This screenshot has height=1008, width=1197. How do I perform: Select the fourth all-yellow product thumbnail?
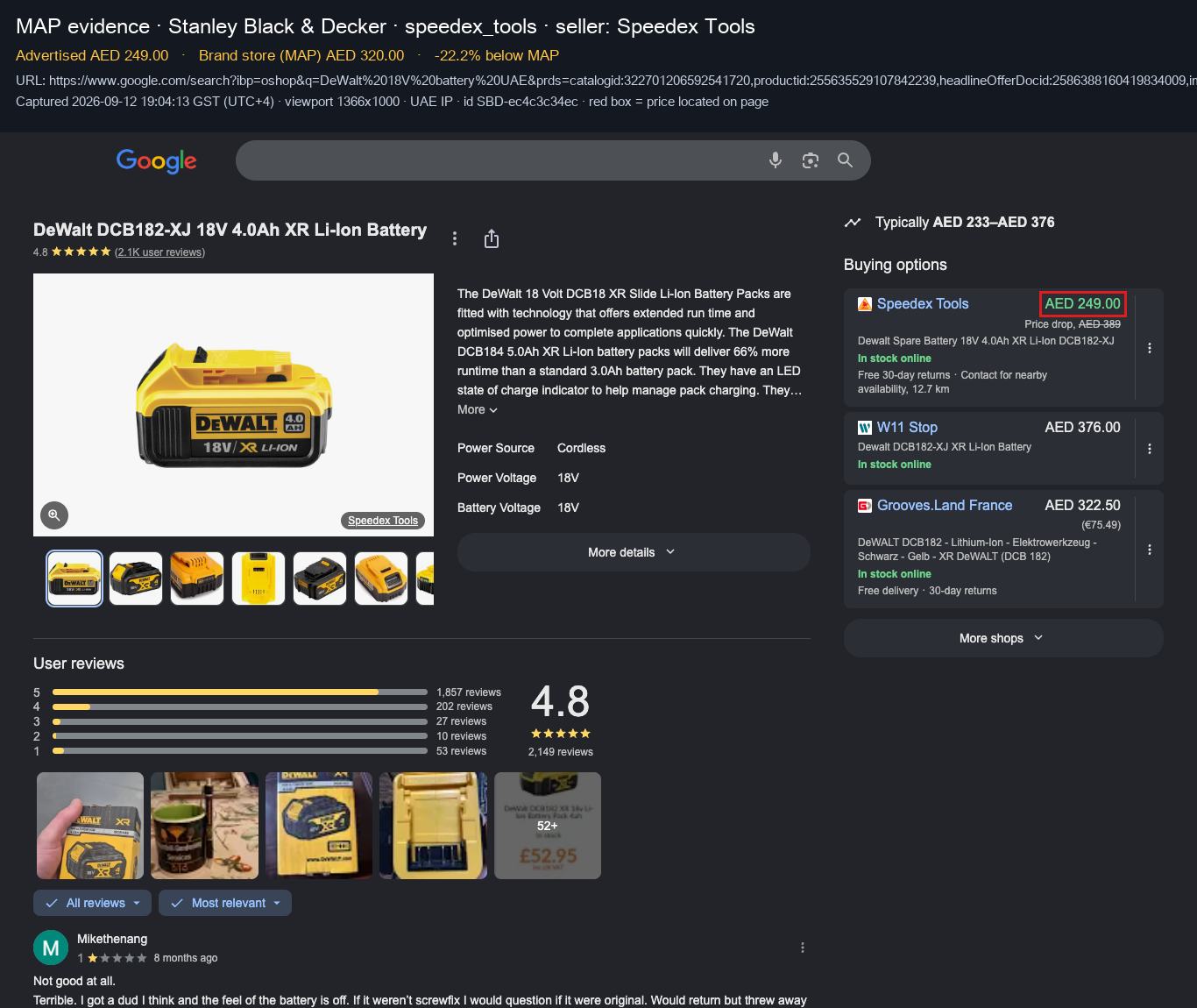pyautogui.click(x=259, y=579)
